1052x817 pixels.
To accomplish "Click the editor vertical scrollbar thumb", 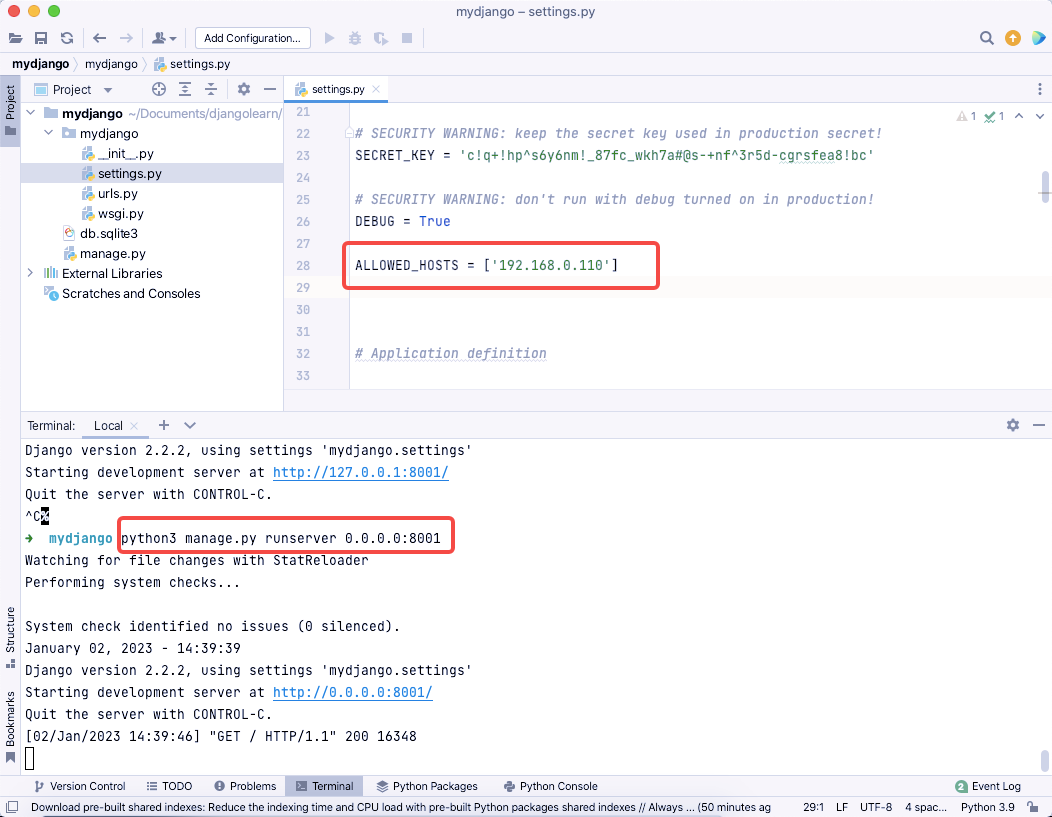I will coord(1045,186).
